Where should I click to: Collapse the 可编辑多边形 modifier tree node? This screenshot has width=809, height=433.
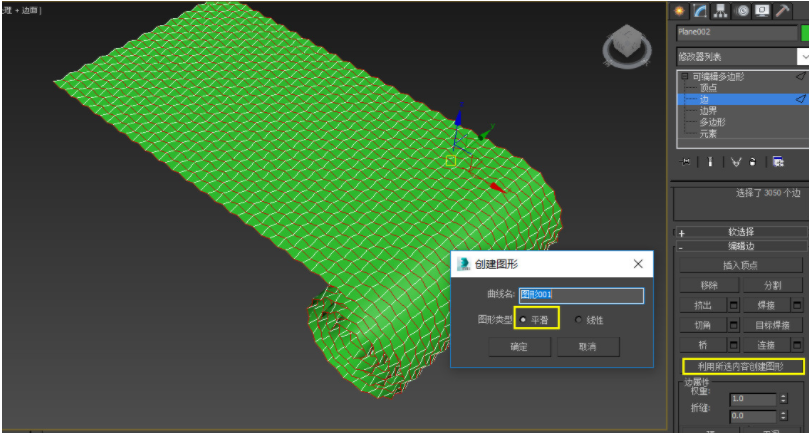685,76
